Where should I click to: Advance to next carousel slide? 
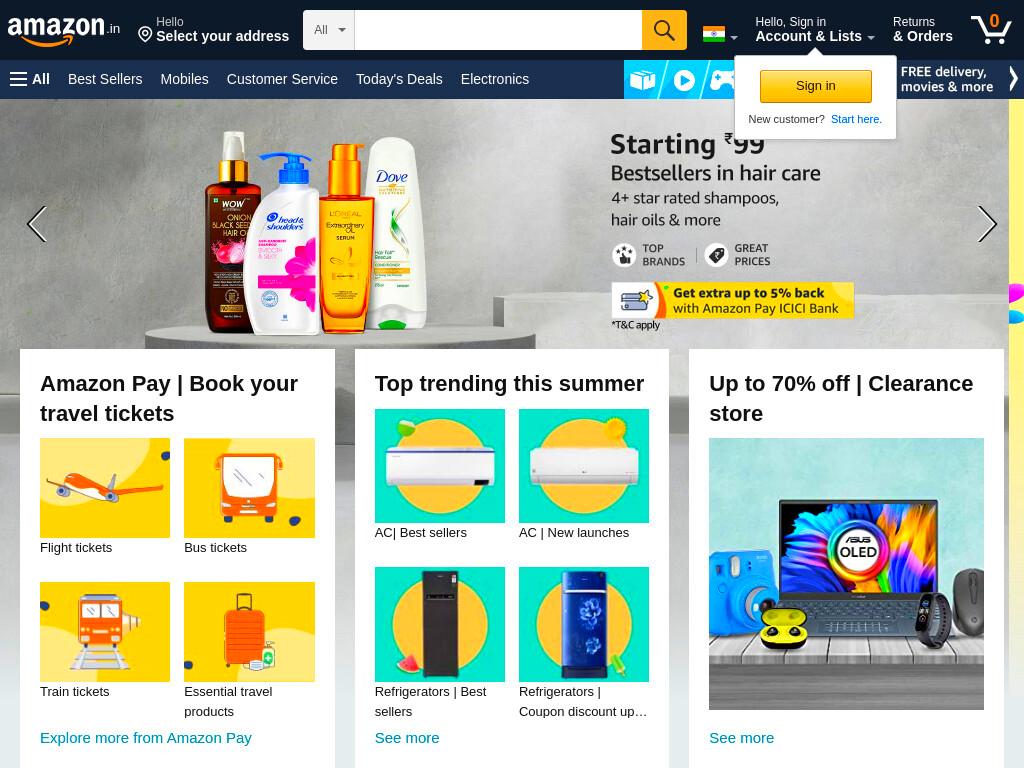click(987, 224)
